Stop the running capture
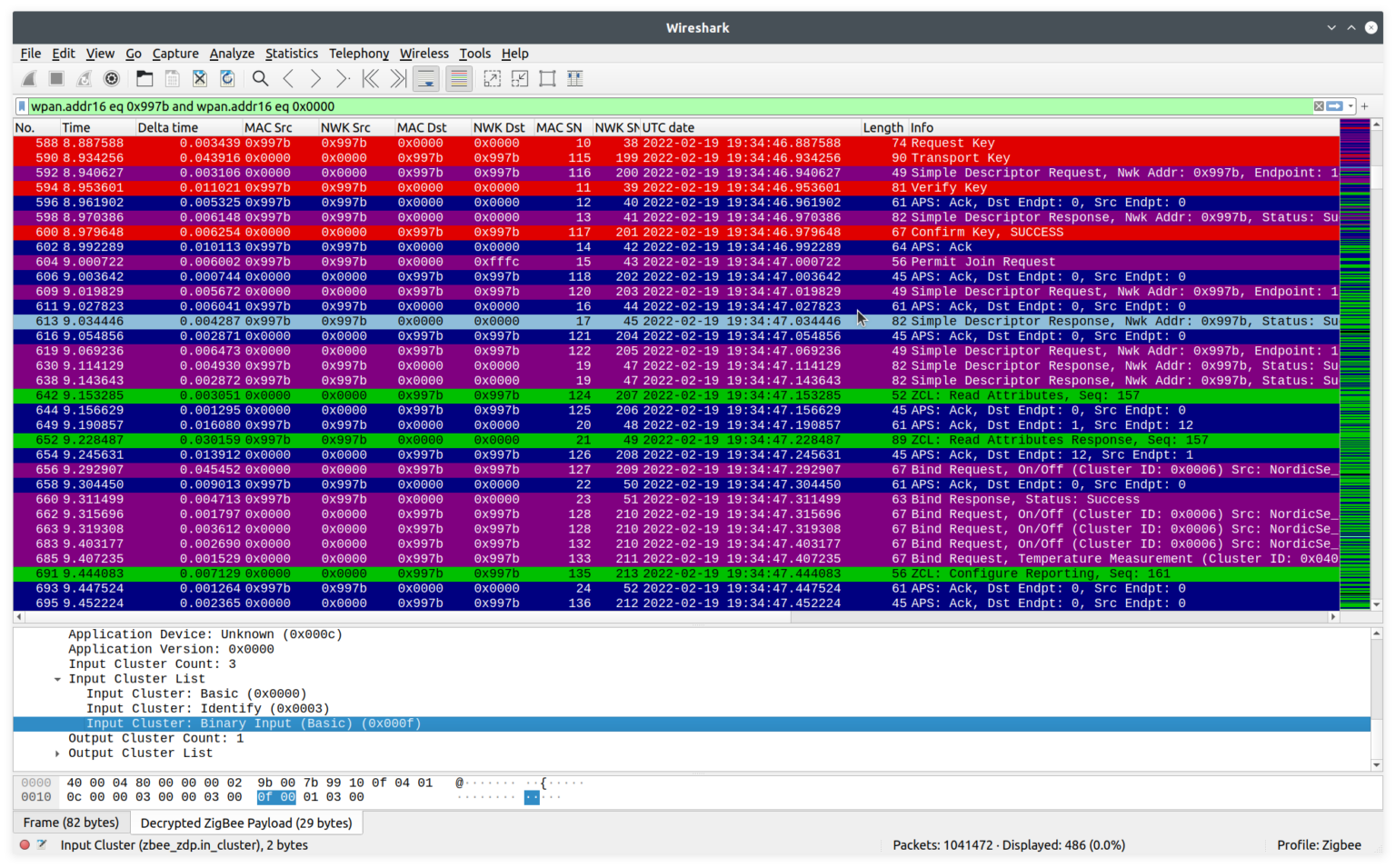 click(55, 78)
